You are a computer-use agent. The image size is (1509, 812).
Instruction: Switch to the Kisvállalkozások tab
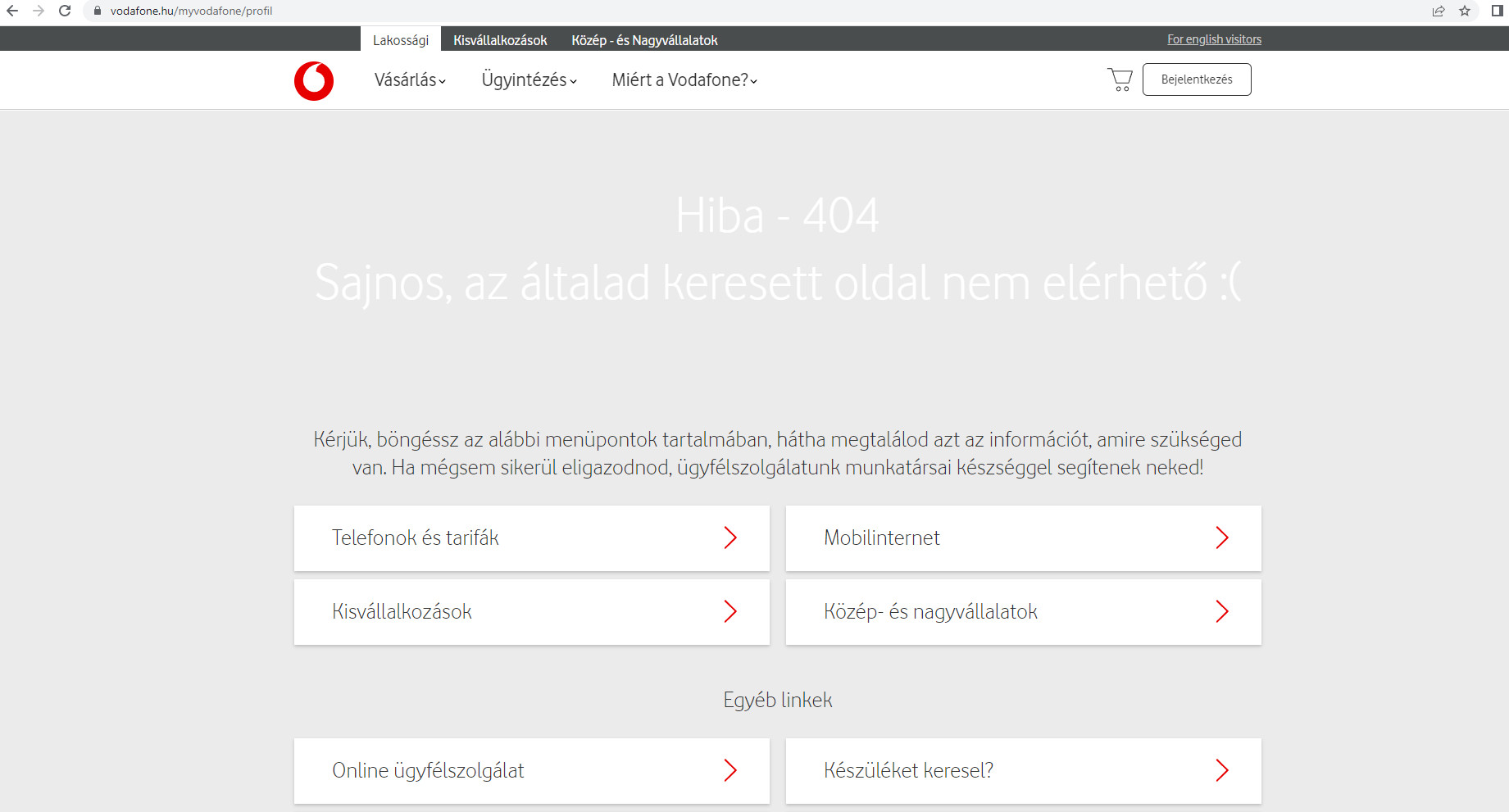[500, 40]
